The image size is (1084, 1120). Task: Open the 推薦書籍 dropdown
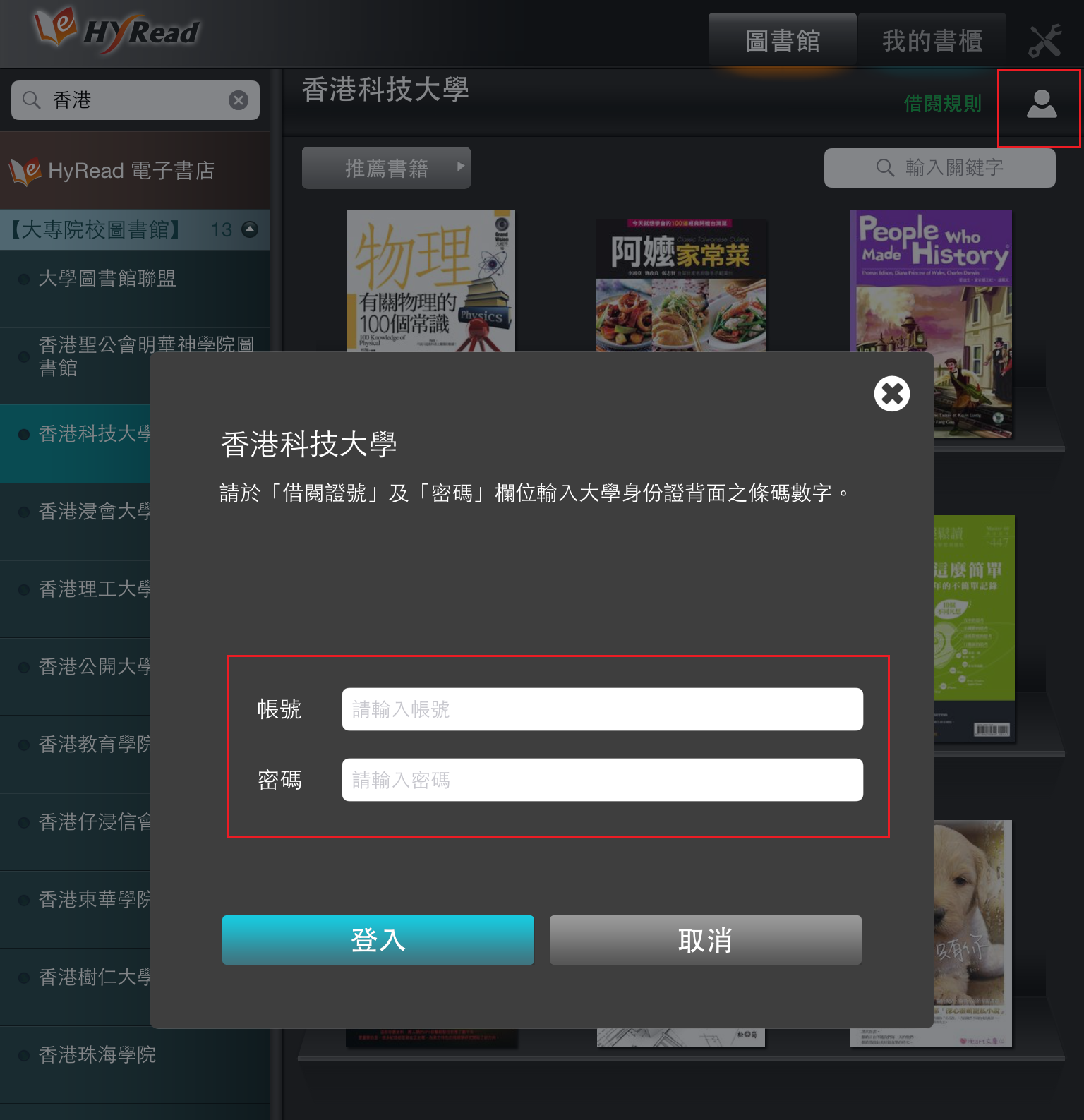[x=386, y=168]
